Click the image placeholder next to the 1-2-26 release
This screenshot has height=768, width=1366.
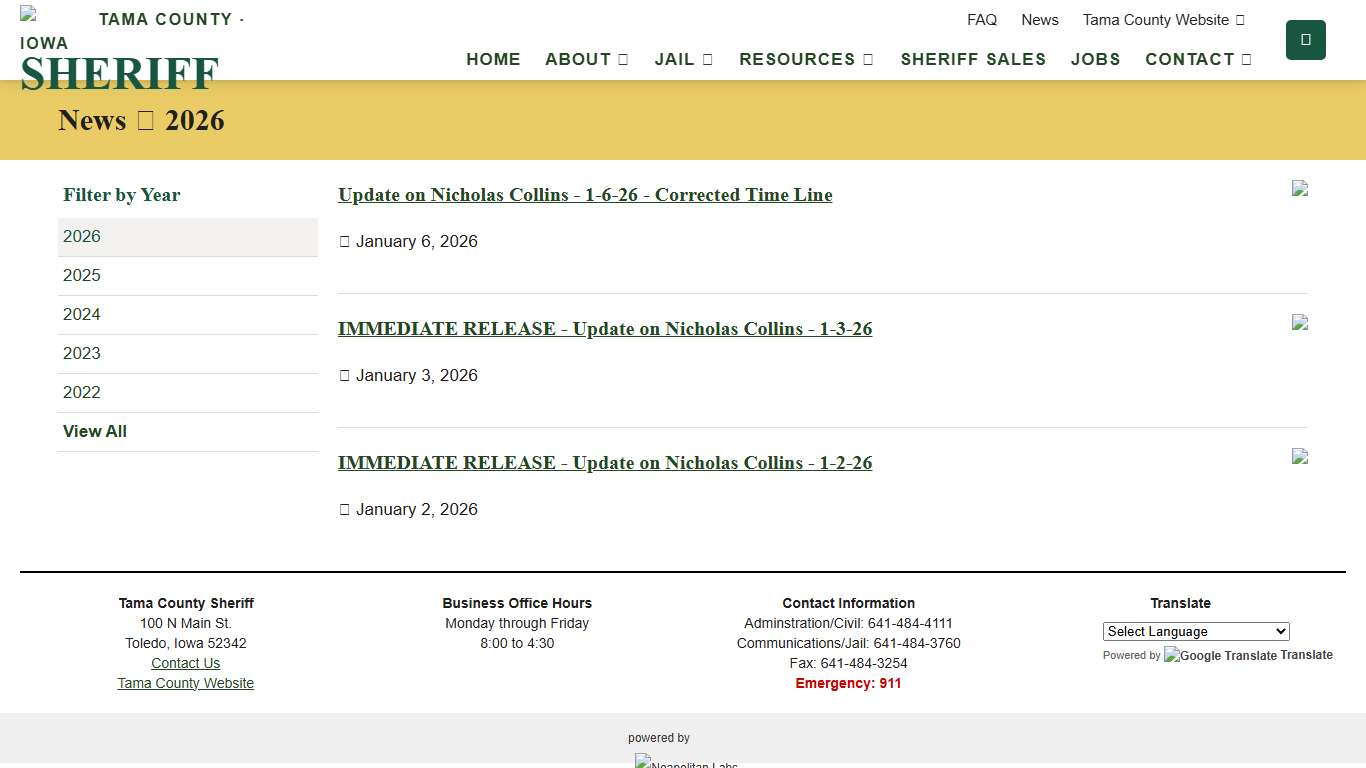click(x=1299, y=456)
